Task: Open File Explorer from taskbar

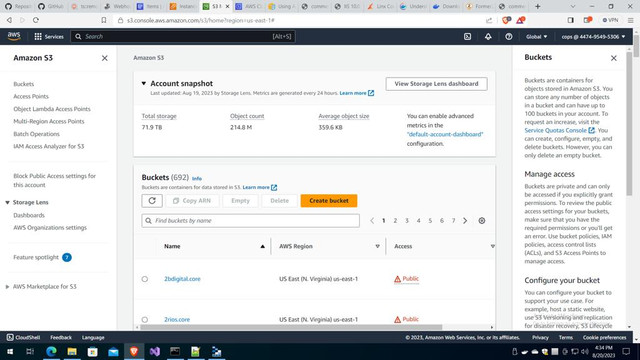Action: 72,351
